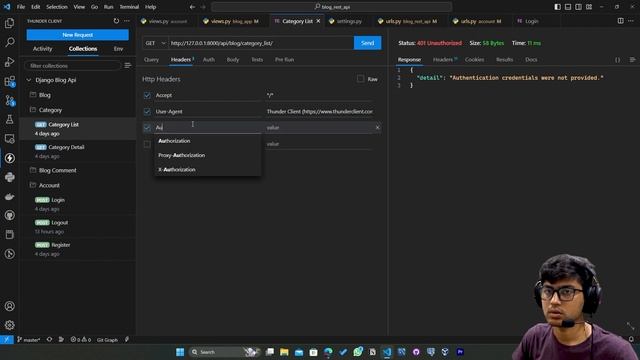Open the Accounts icon in the activity bar
The height and width of the screenshot is (360, 640).
[9, 306]
